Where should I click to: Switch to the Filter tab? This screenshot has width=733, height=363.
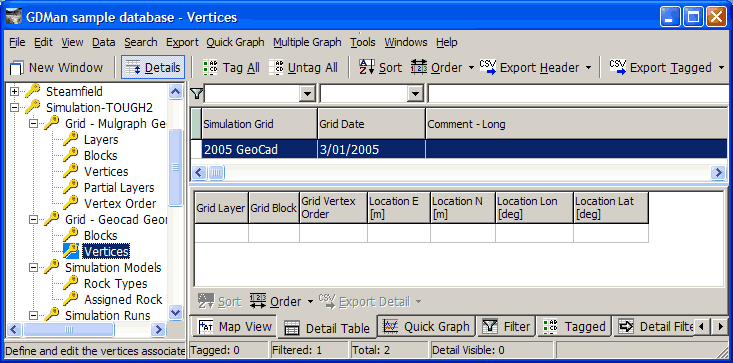coord(506,327)
